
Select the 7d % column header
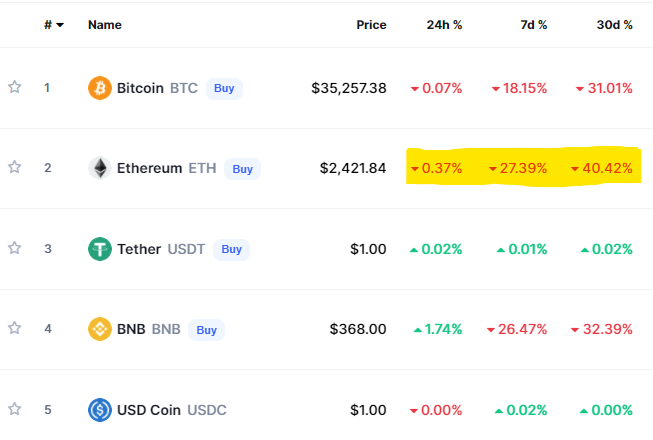click(x=533, y=25)
